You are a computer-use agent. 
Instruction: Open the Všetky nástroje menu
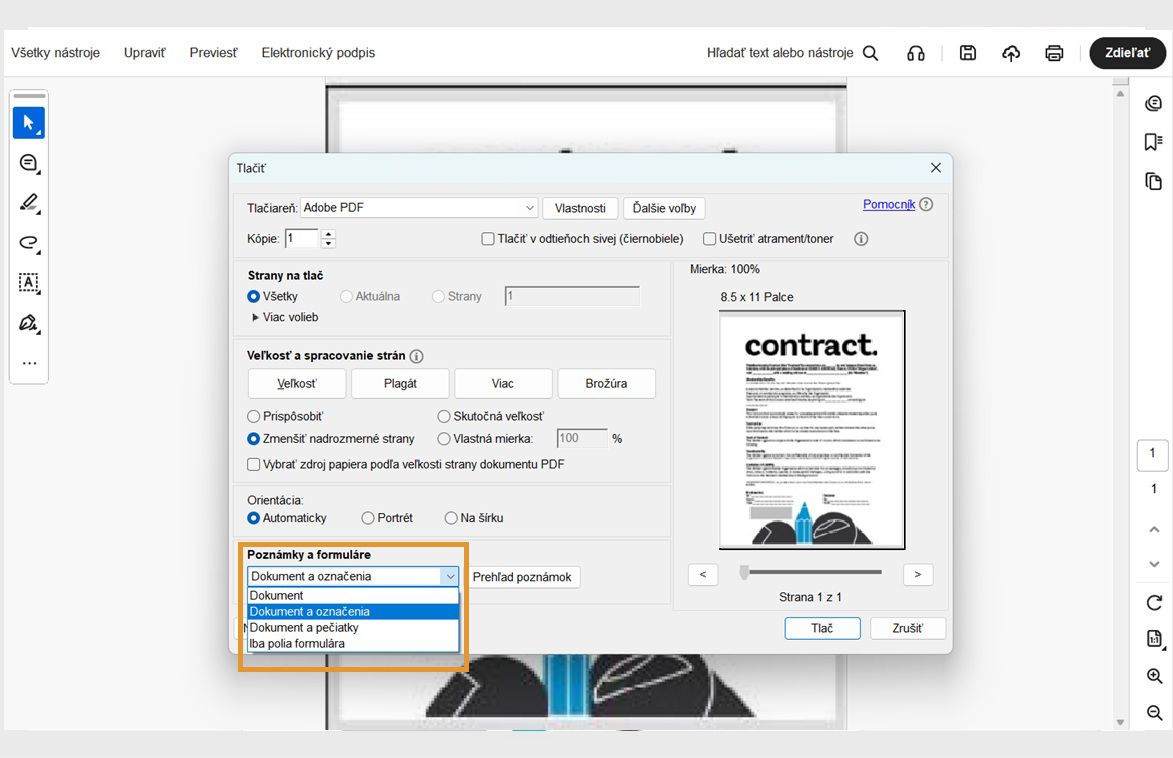pyautogui.click(x=55, y=53)
